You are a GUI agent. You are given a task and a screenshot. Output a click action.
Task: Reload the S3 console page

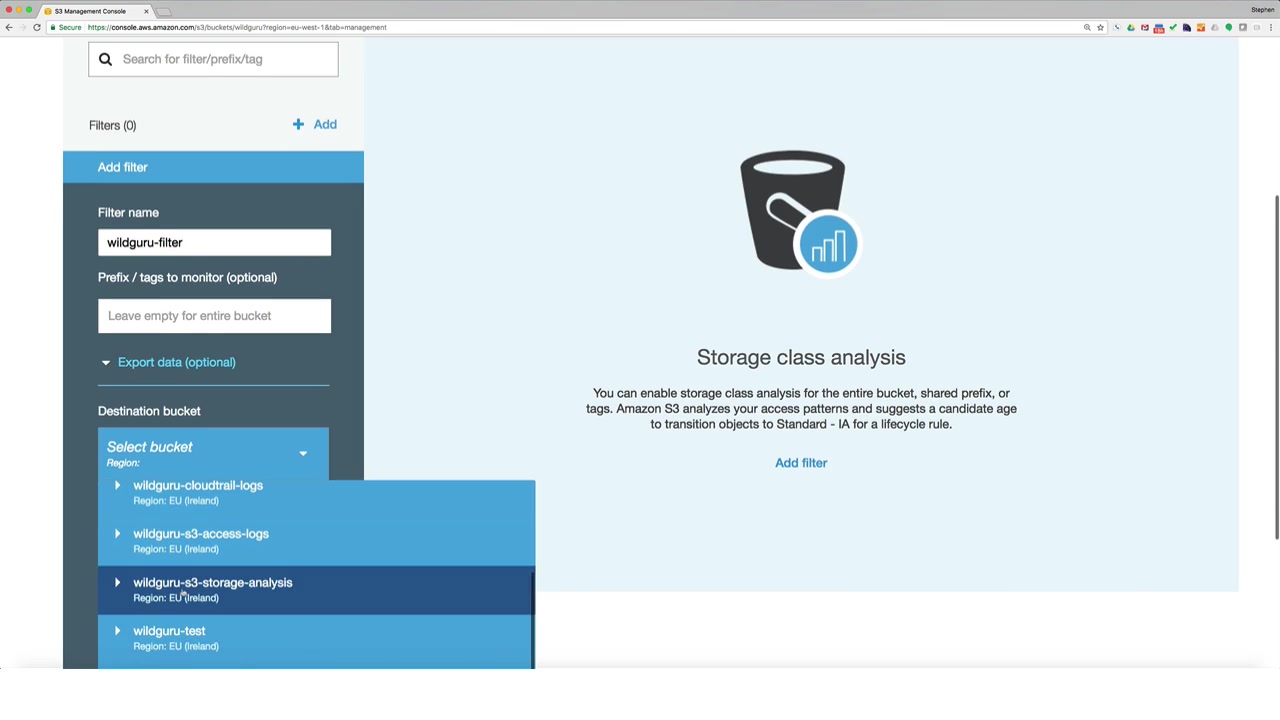(x=37, y=27)
